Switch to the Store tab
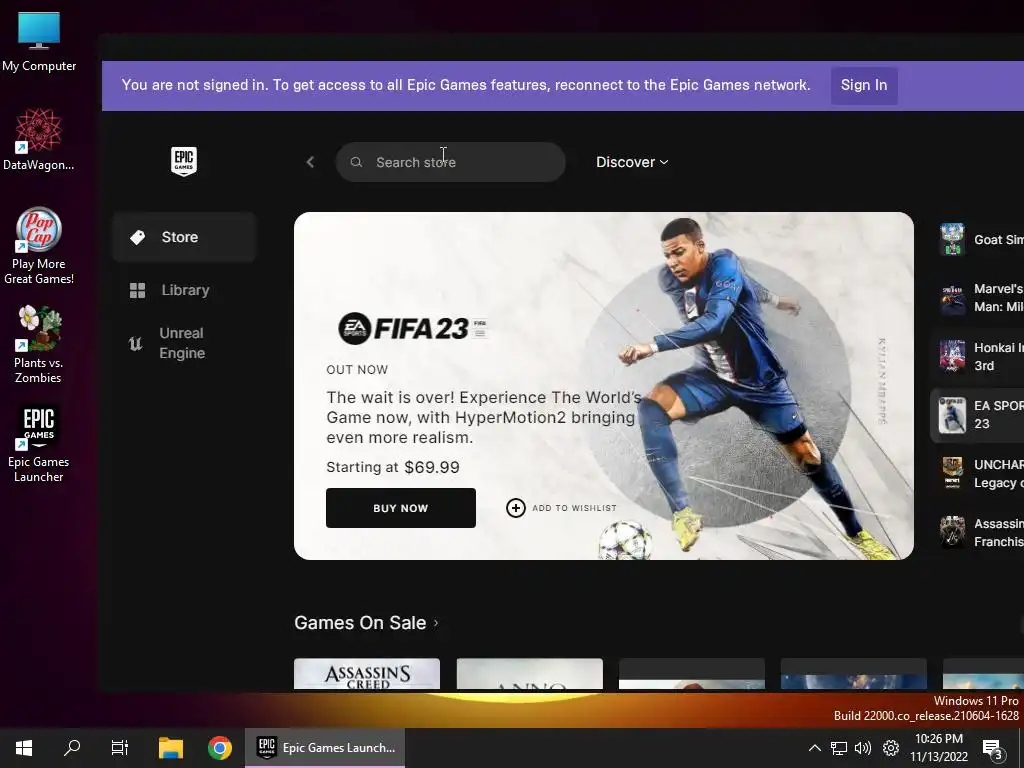Viewport: 1024px width, 768px height. click(x=184, y=237)
